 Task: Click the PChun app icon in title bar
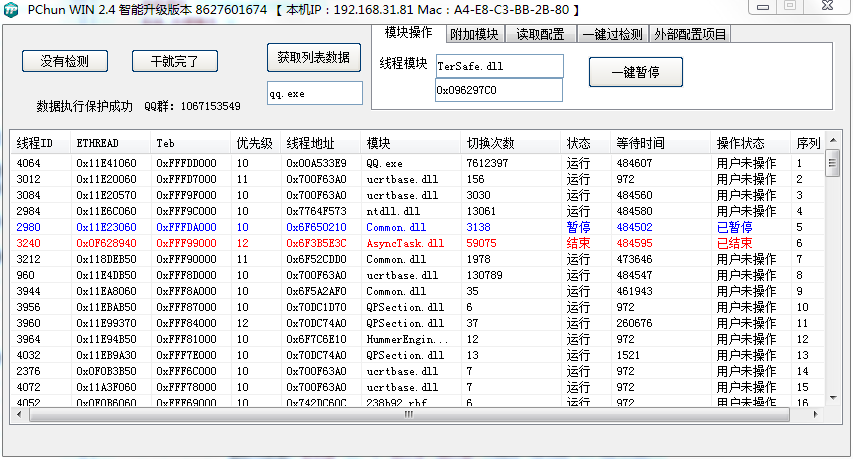point(11,9)
